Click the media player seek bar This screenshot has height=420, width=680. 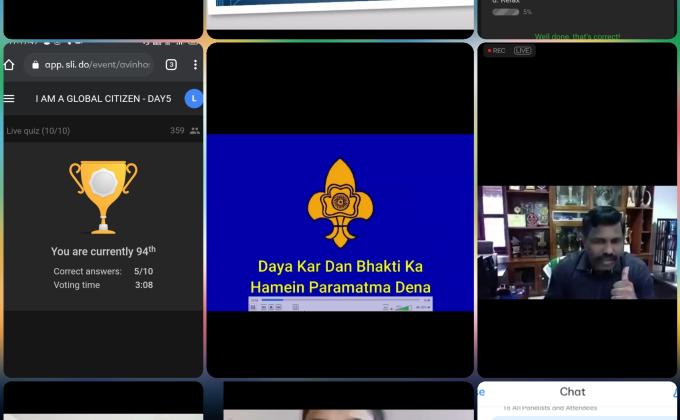(340, 300)
